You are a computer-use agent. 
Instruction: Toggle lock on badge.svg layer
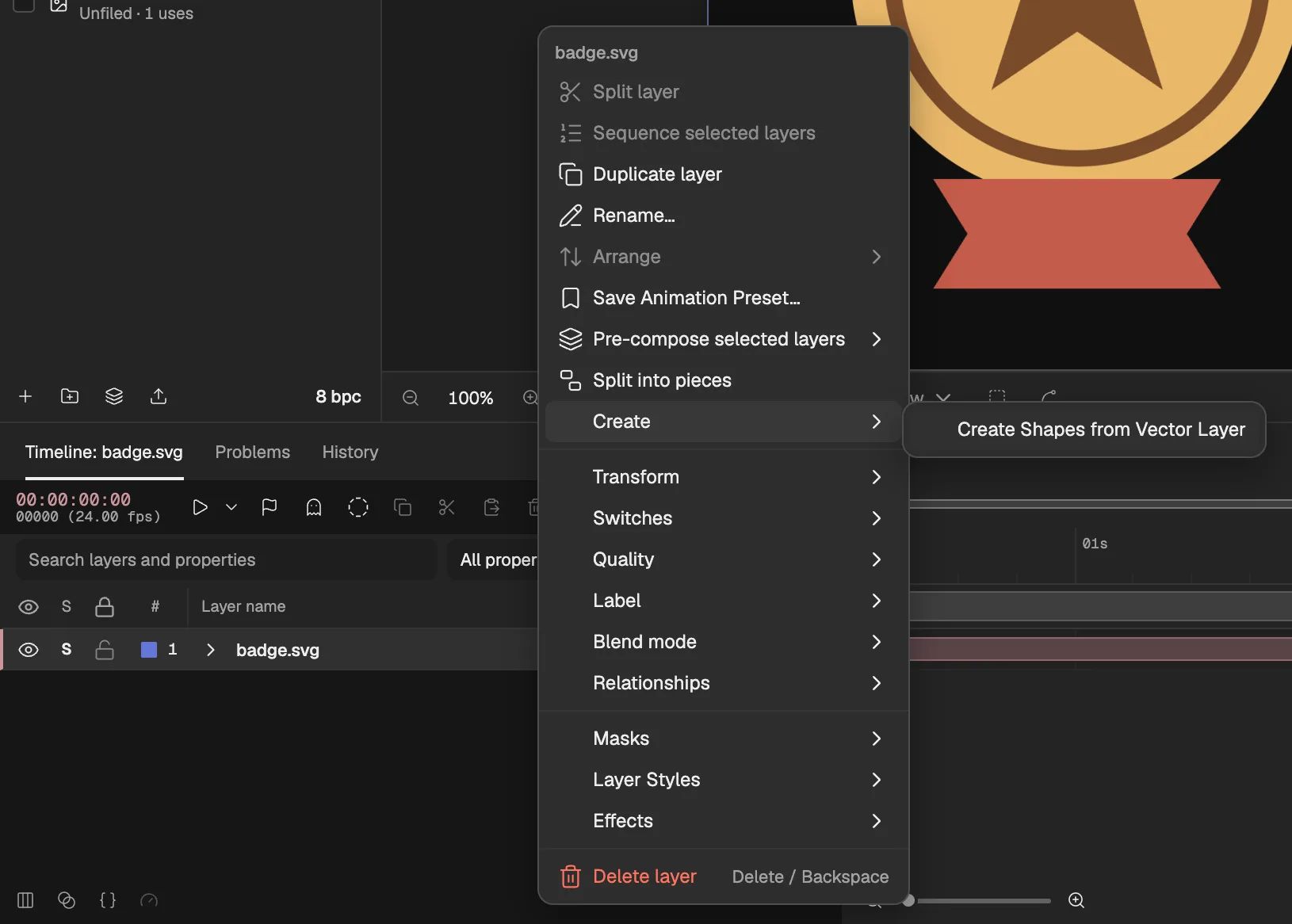[105, 650]
